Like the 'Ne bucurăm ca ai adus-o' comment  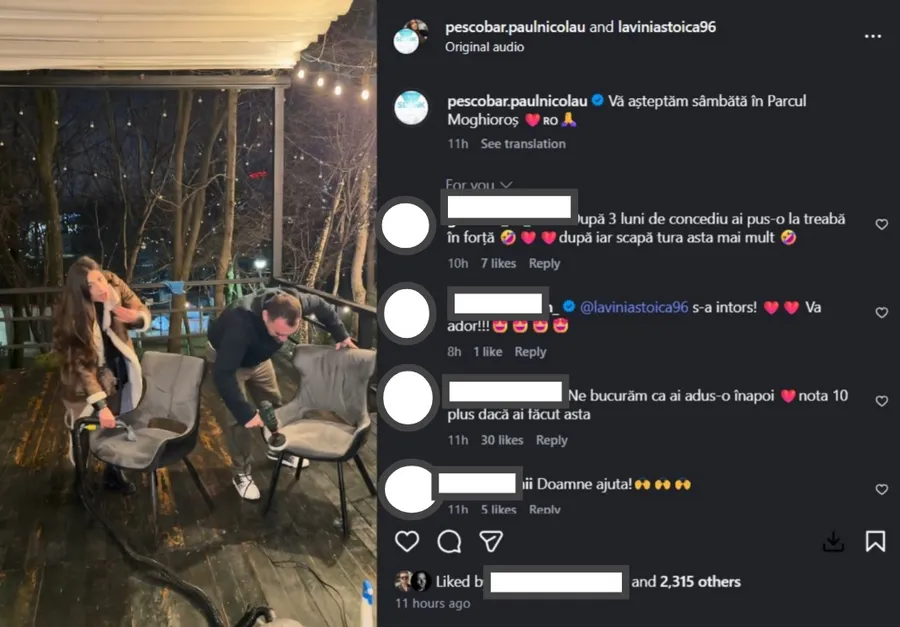tap(882, 401)
